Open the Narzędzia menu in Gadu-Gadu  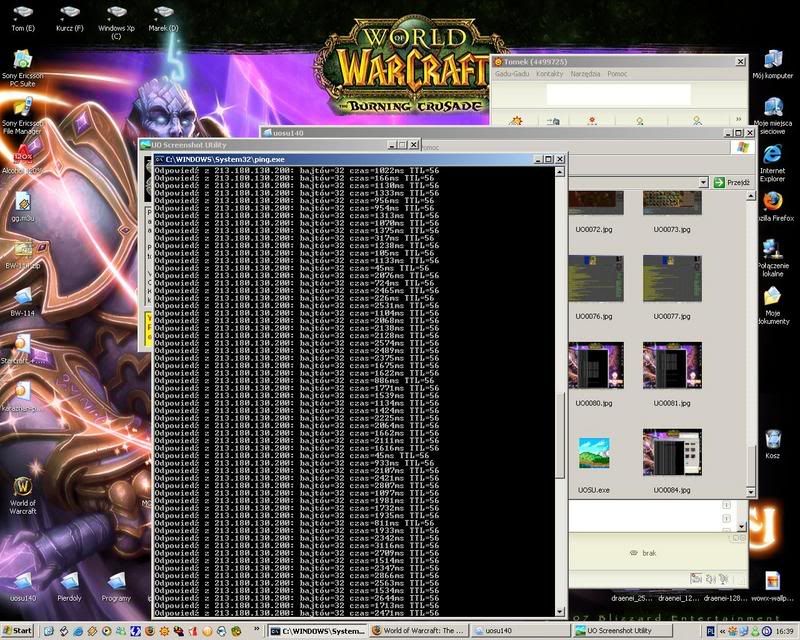click(x=585, y=74)
